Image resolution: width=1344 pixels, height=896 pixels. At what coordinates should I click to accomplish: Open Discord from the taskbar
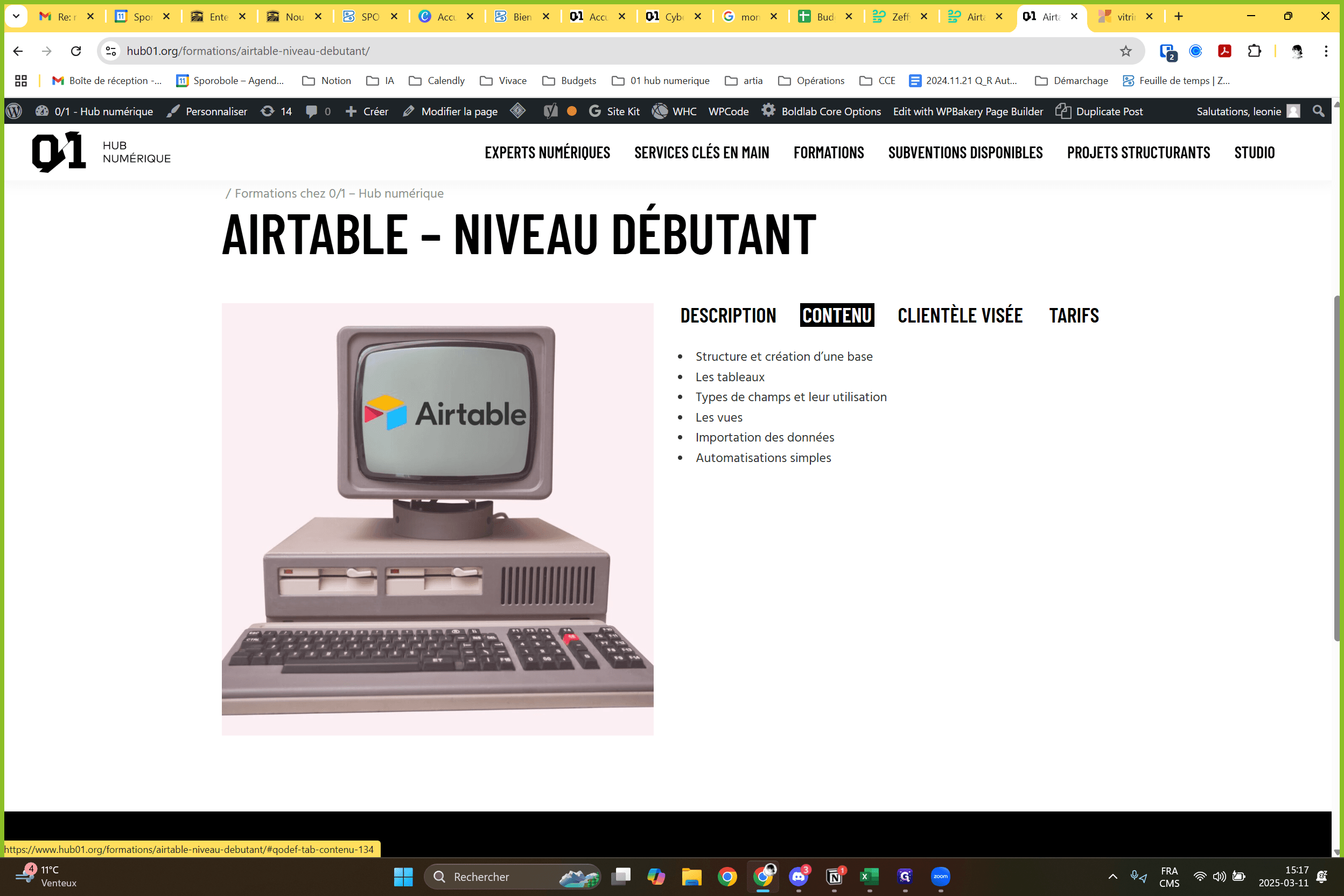tap(799, 876)
